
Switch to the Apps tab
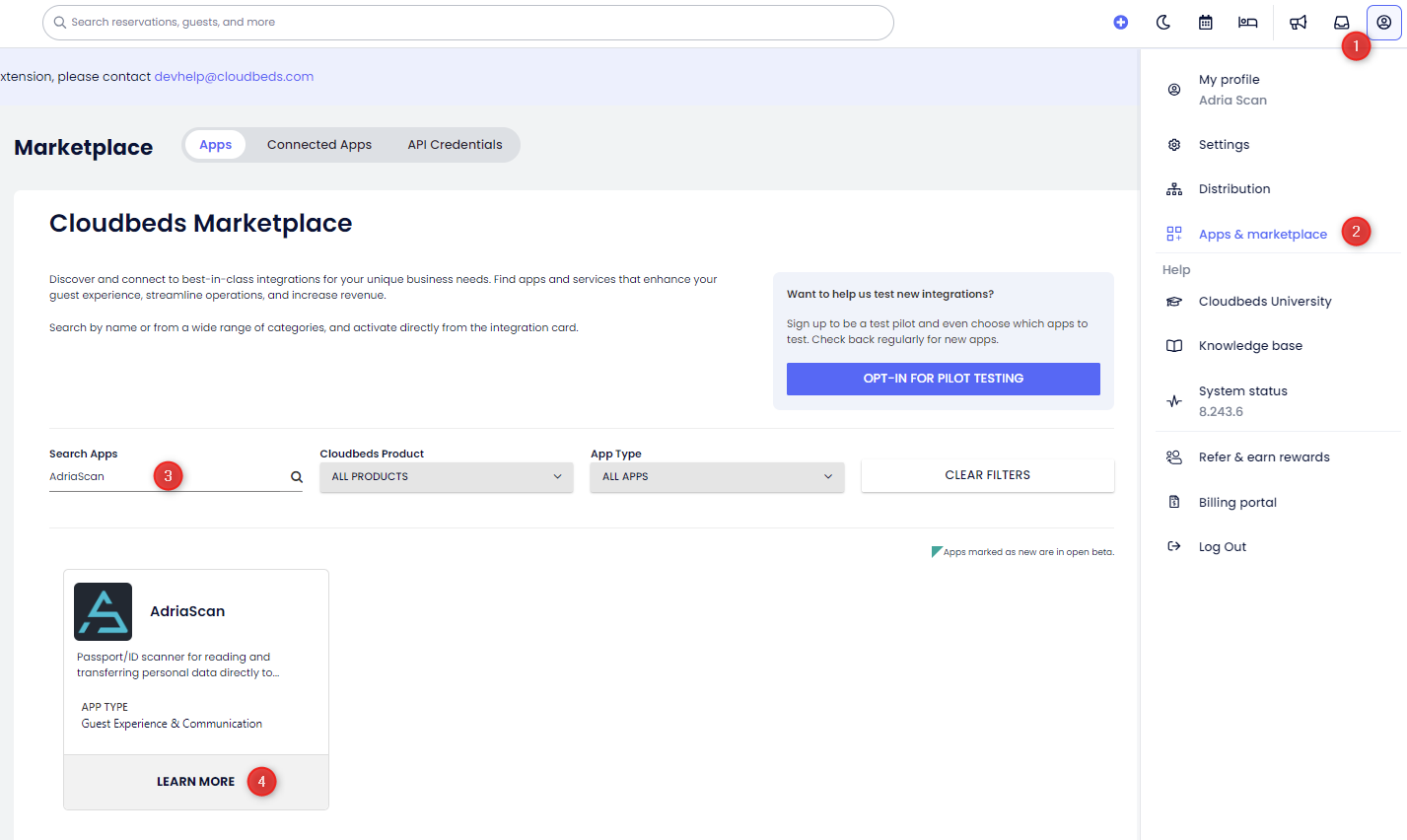click(215, 145)
